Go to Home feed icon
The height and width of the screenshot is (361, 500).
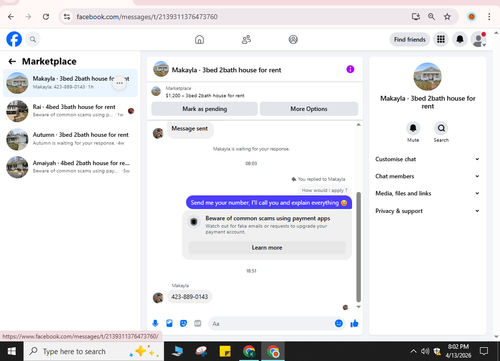click(x=199, y=40)
